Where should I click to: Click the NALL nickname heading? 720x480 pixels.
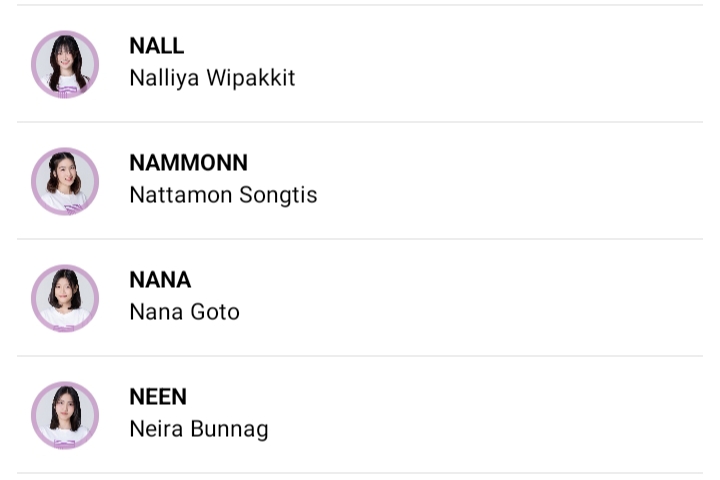(x=156, y=46)
